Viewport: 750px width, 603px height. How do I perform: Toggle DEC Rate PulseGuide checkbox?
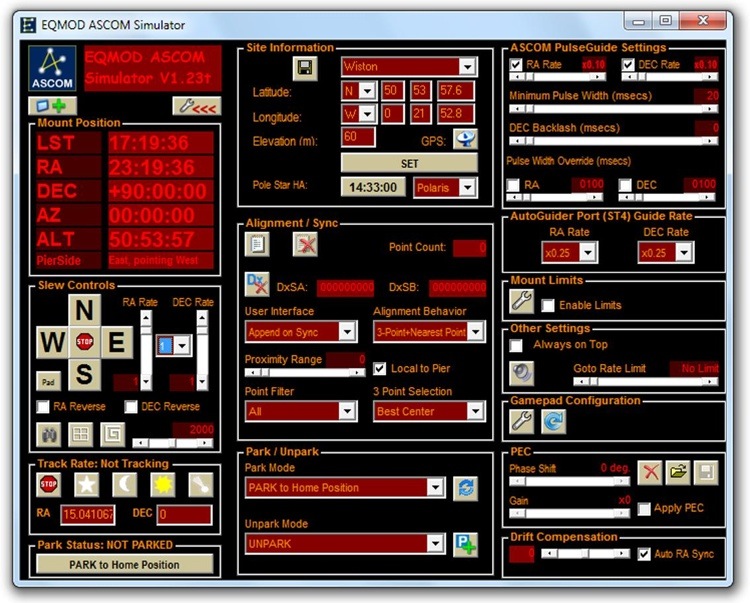click(628, 64)
